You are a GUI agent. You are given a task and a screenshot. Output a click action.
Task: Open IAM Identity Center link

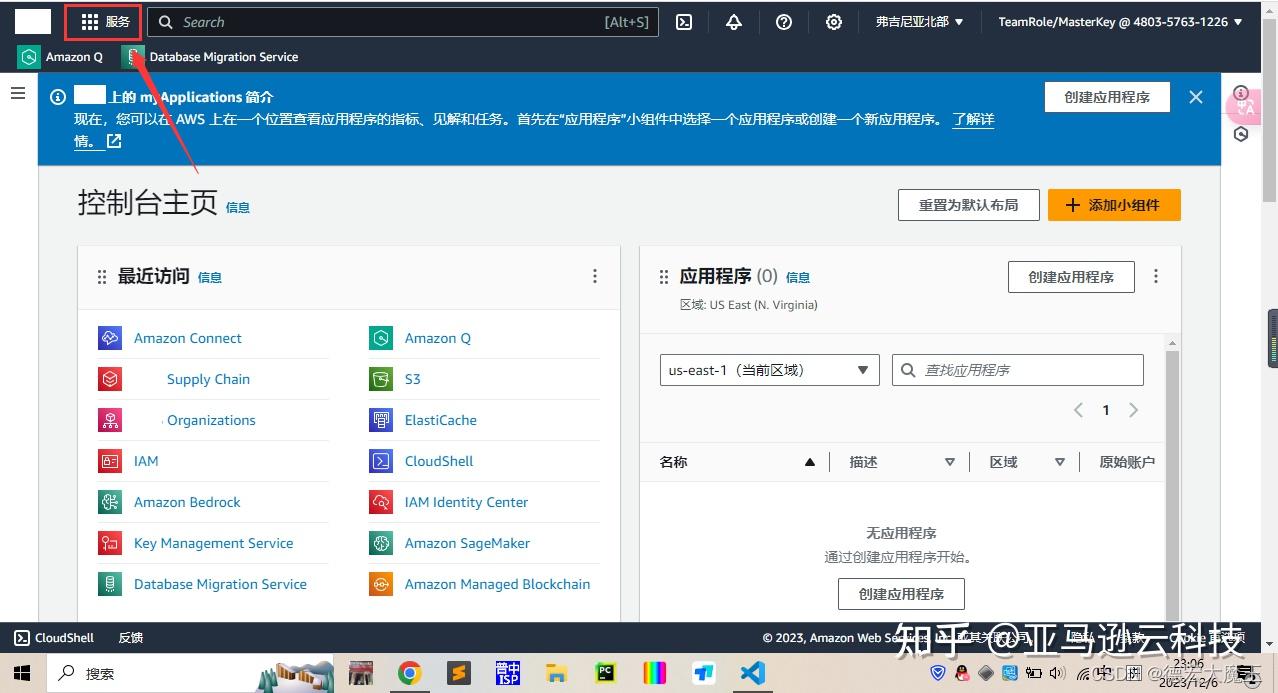(x=466, y=502)
